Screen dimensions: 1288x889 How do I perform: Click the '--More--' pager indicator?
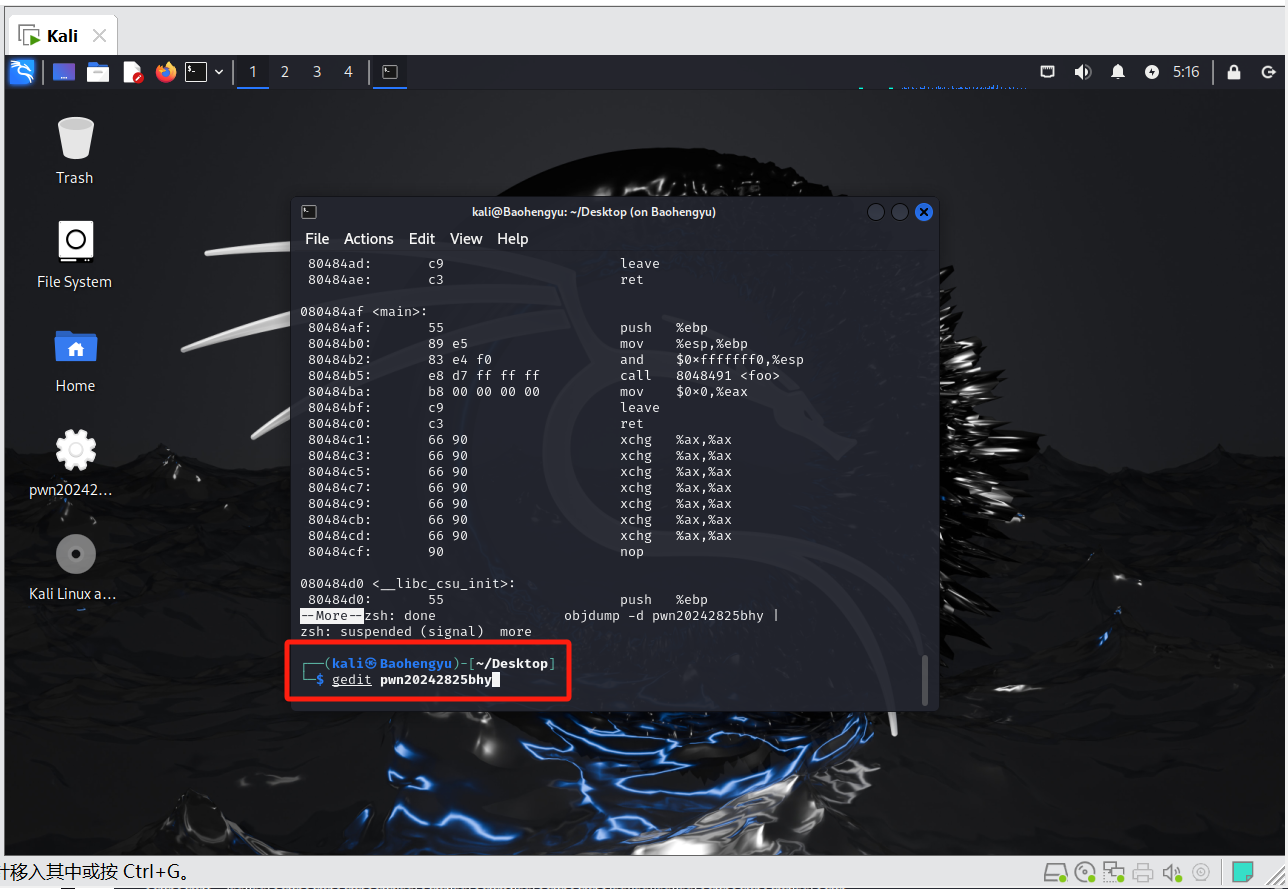(x=332, y=616)
